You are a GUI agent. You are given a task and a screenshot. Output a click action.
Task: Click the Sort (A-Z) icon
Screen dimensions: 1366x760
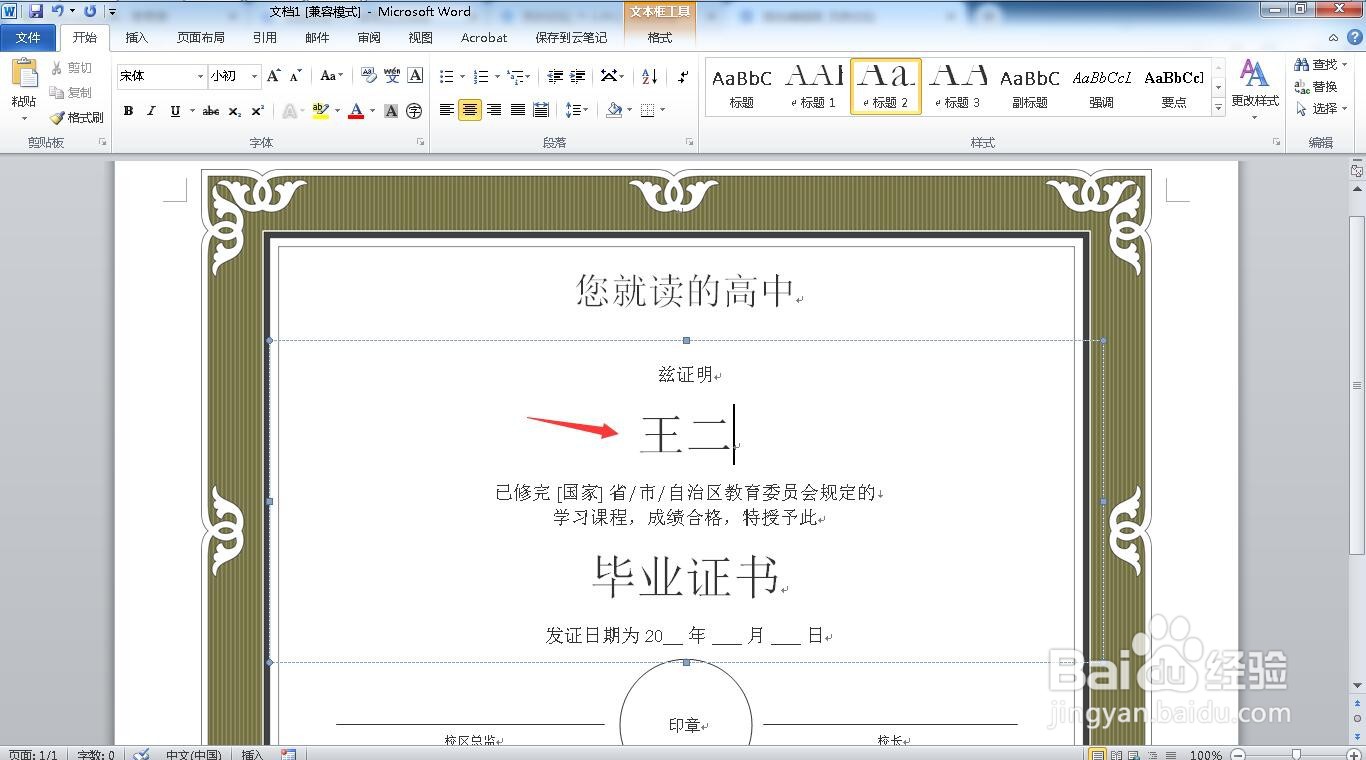pos(649,76)
